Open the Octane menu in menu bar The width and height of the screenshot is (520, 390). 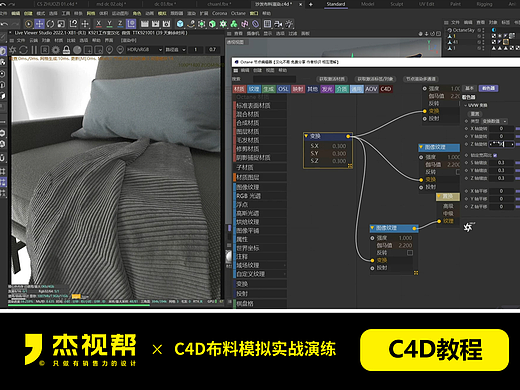tap(238, 13)
